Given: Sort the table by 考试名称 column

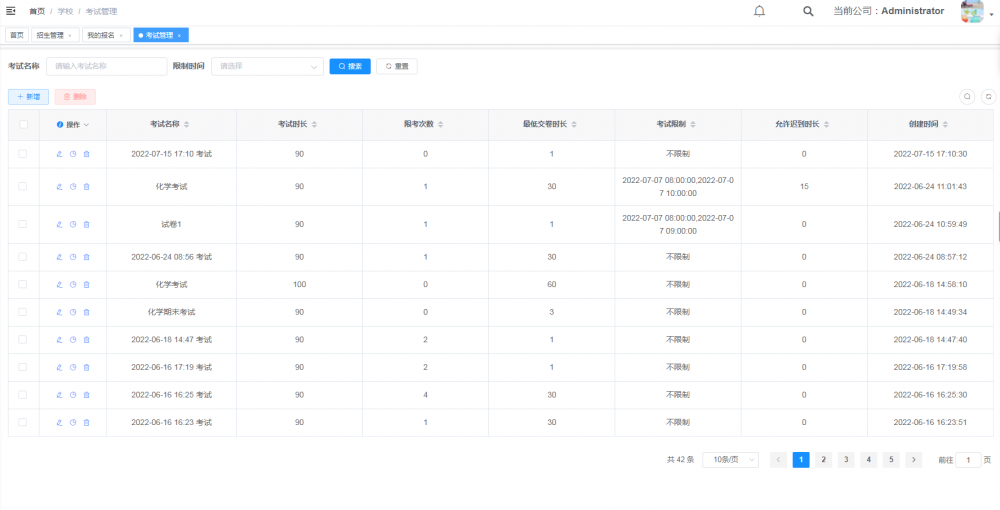Looking at the screenshot, I should [186, 125].
